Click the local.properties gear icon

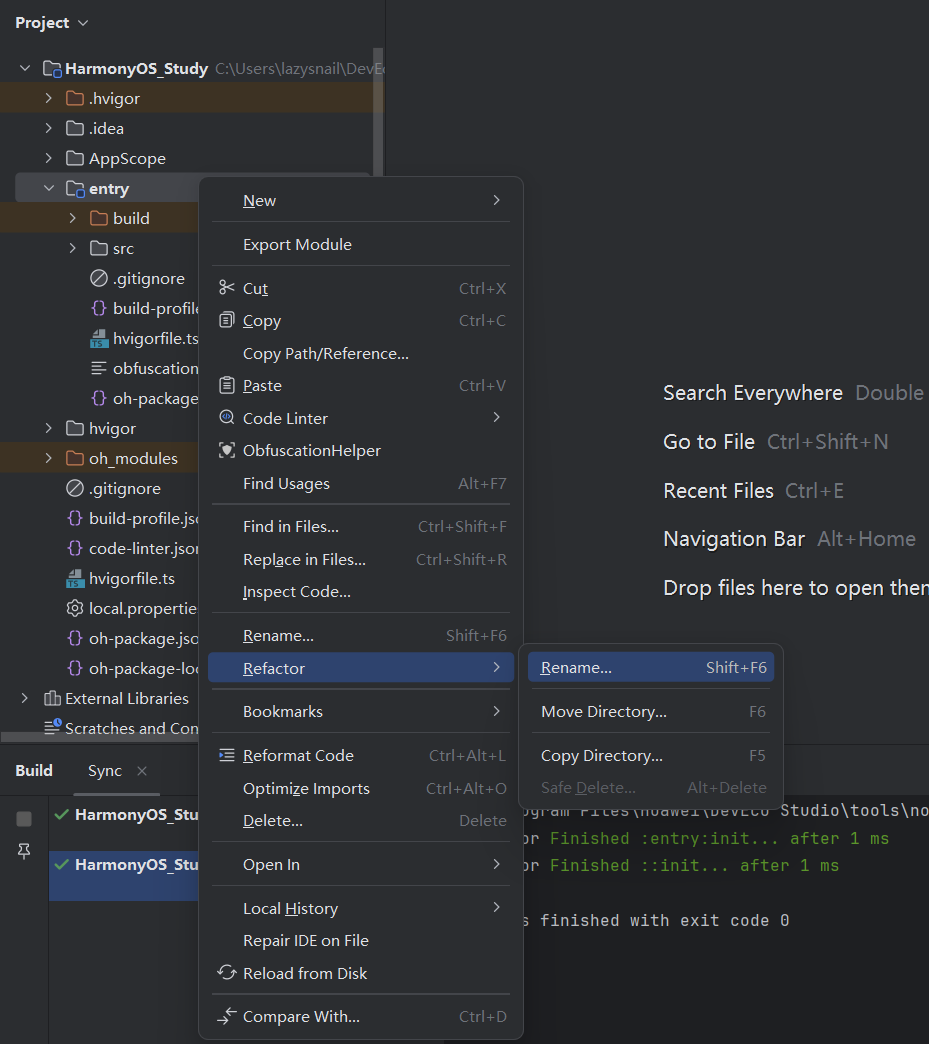pyautogui.click(x=75, y=608)
